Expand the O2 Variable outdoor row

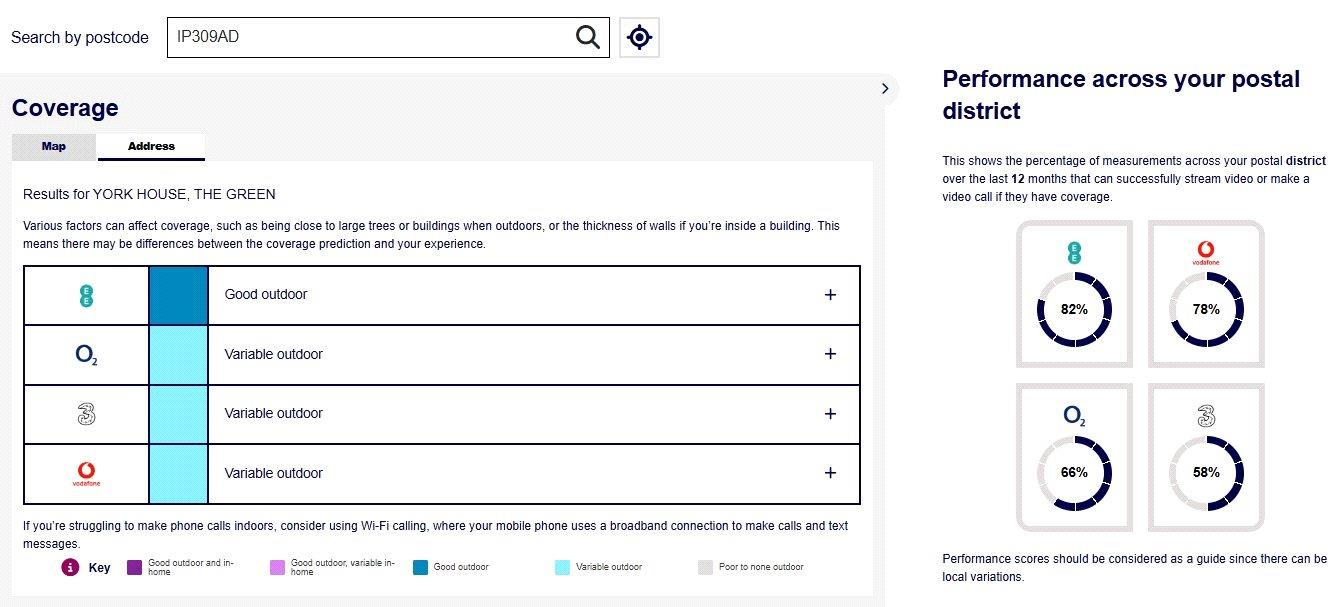click(830, 354)
